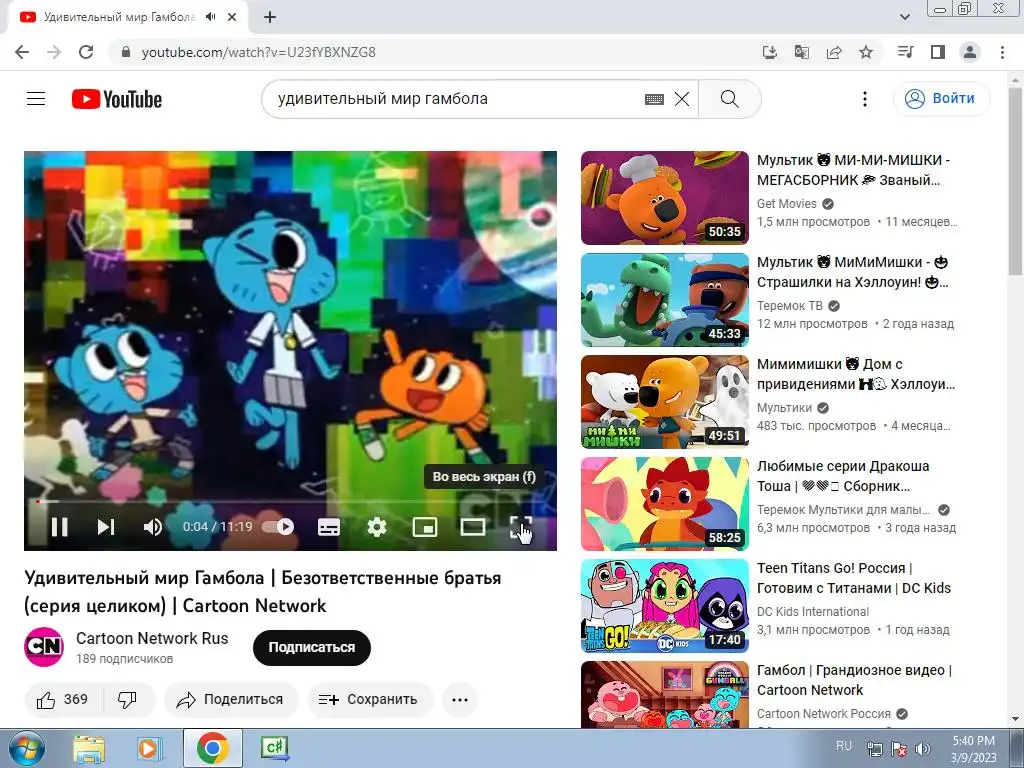Toggle Chrome side panel

(x=938, y=52)
